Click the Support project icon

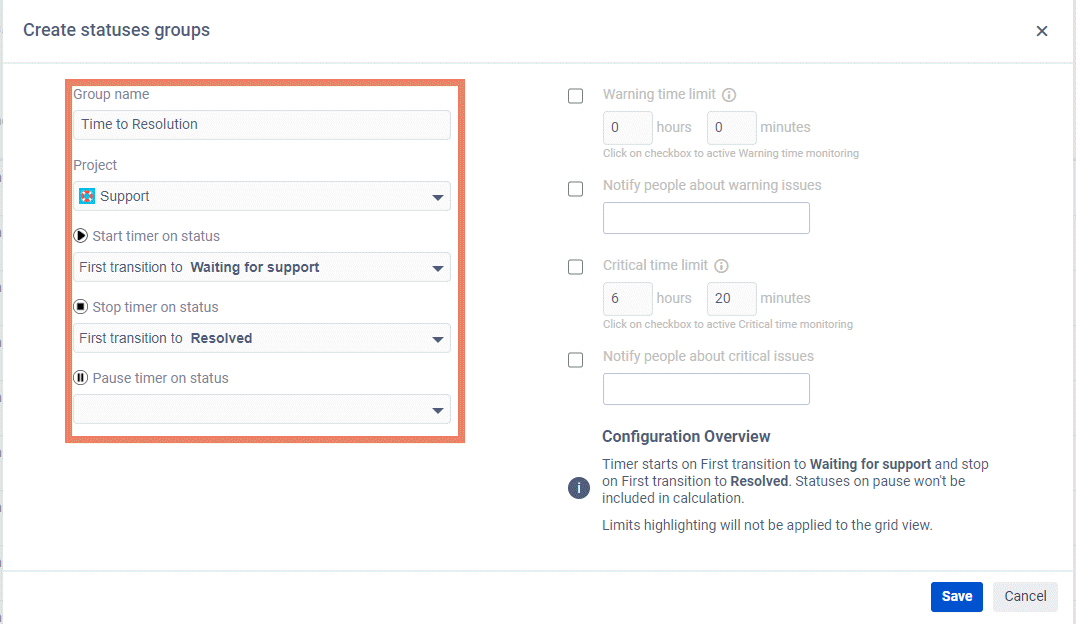point(87,197)
